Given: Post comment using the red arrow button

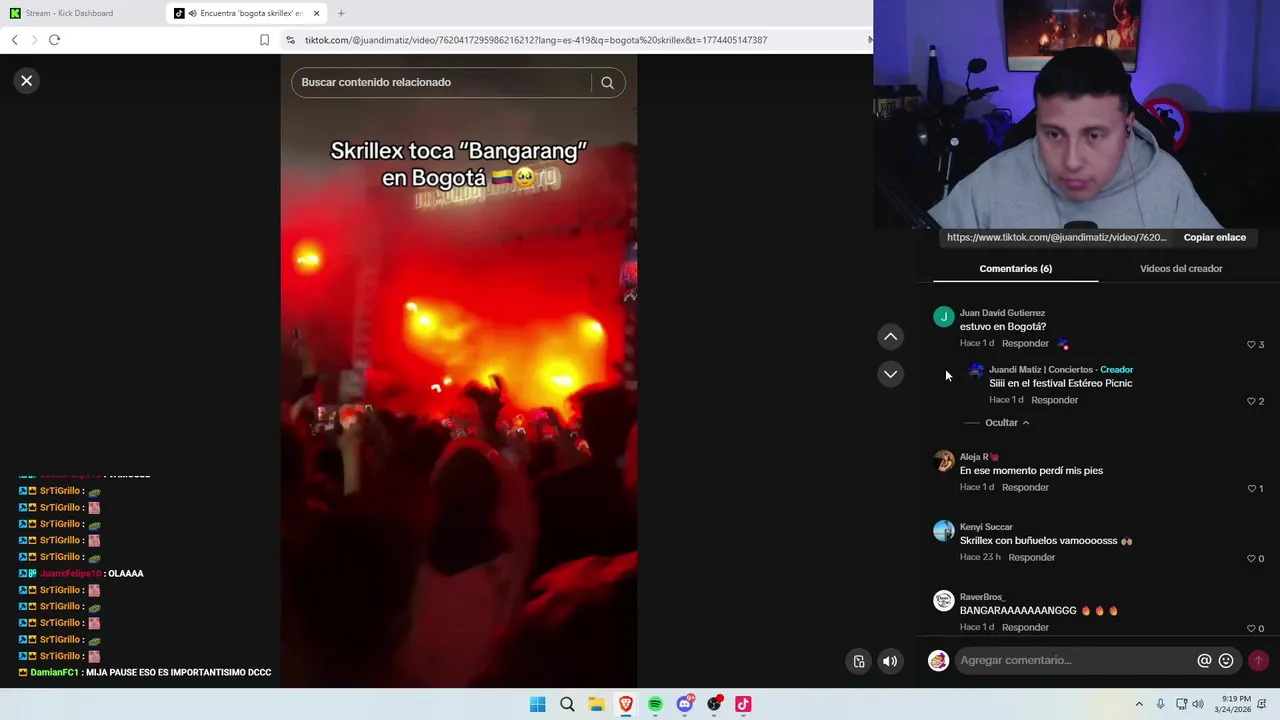Looking at the screenshot, I should tap(1258, 661).
